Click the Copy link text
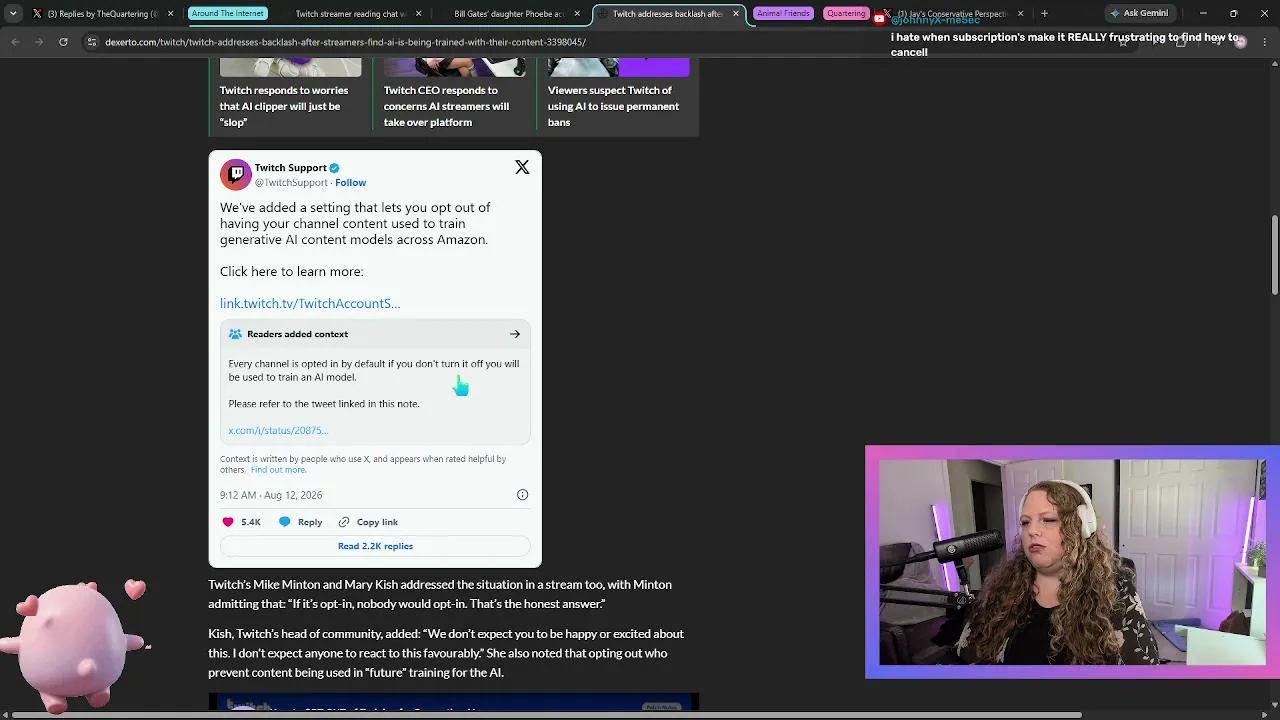 377,522
